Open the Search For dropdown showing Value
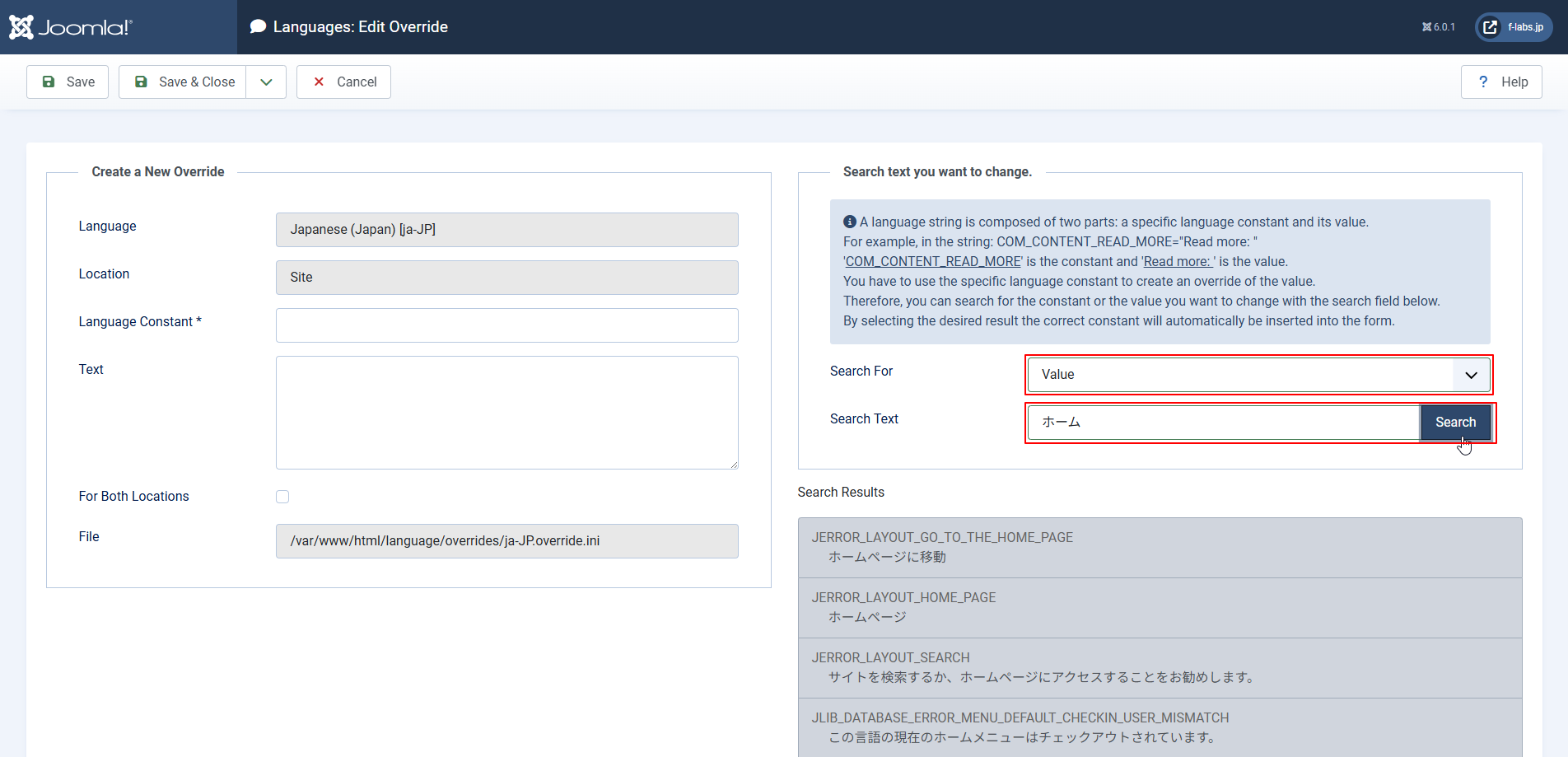 click(1256, 375)
